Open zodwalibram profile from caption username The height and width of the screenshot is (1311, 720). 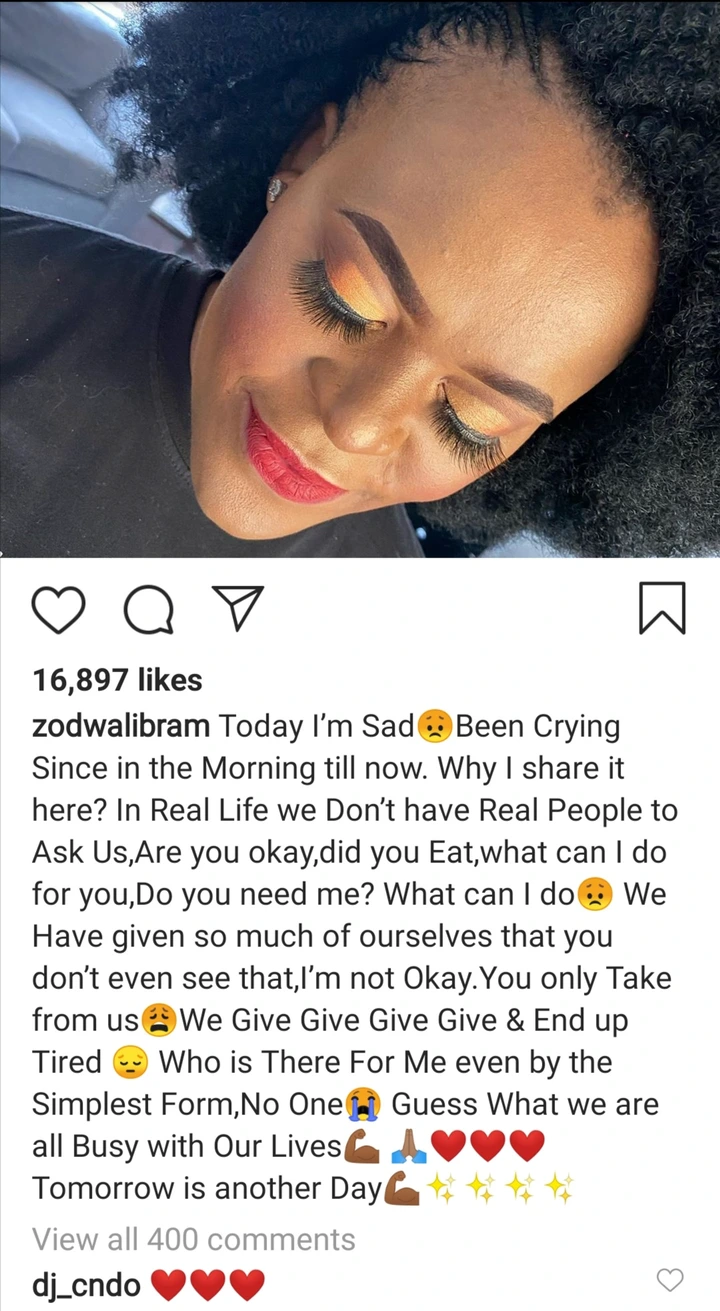(121, 727)
